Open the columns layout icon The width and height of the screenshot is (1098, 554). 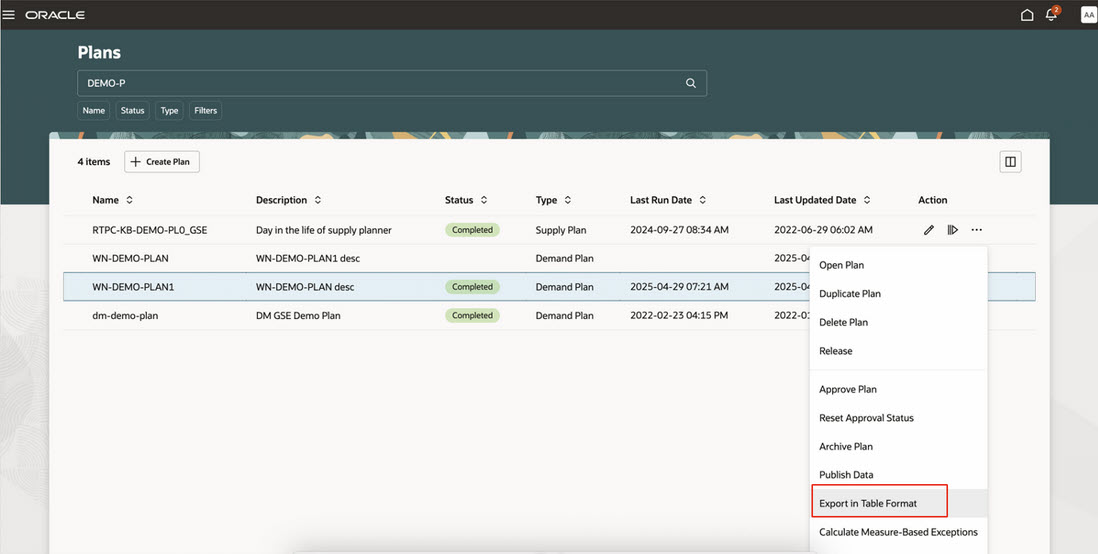point(1010,162)
